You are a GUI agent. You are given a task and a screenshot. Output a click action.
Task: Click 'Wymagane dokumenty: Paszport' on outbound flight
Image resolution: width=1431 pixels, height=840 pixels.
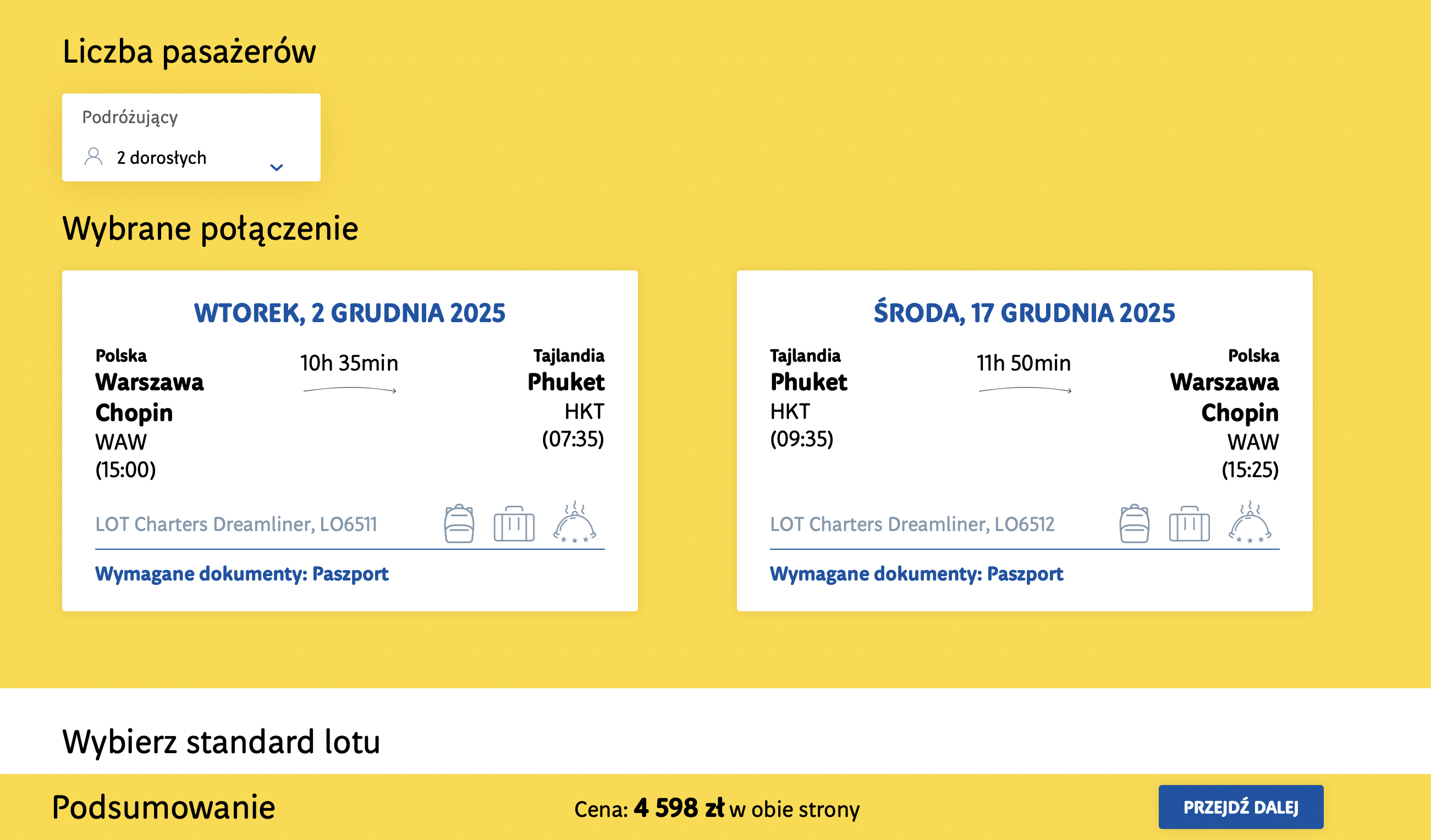pos(242,574)
